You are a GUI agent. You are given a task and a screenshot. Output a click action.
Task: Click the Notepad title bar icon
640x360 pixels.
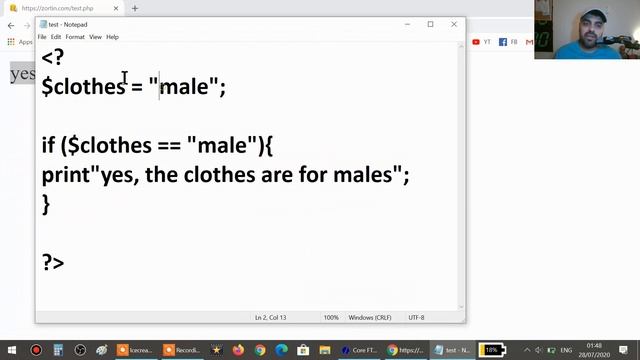[x=43, y=24]
